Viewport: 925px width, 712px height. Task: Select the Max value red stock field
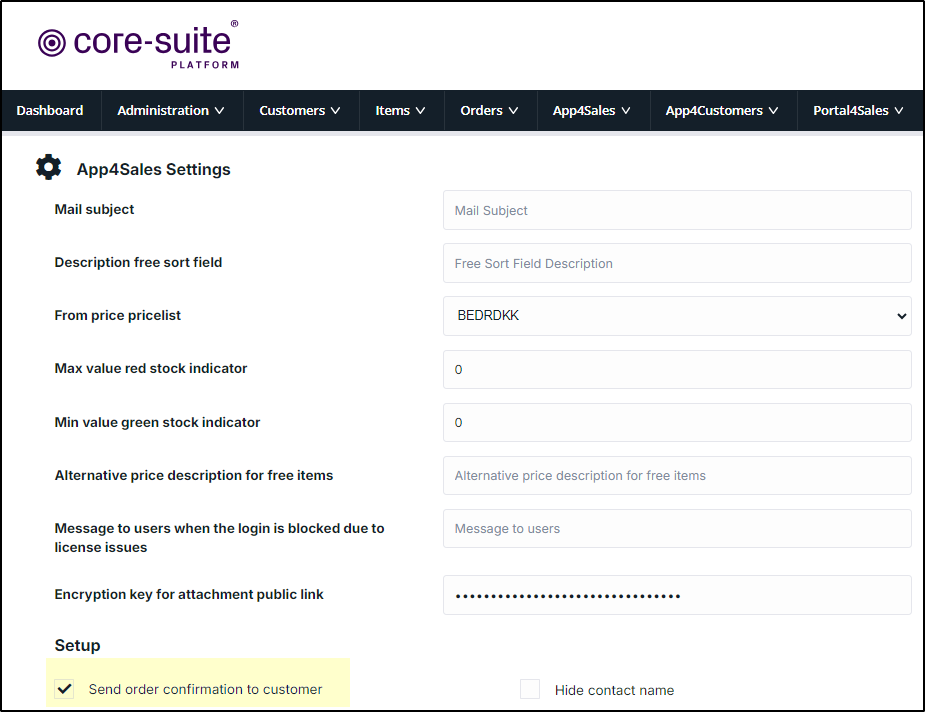click(x=677, y=369)
